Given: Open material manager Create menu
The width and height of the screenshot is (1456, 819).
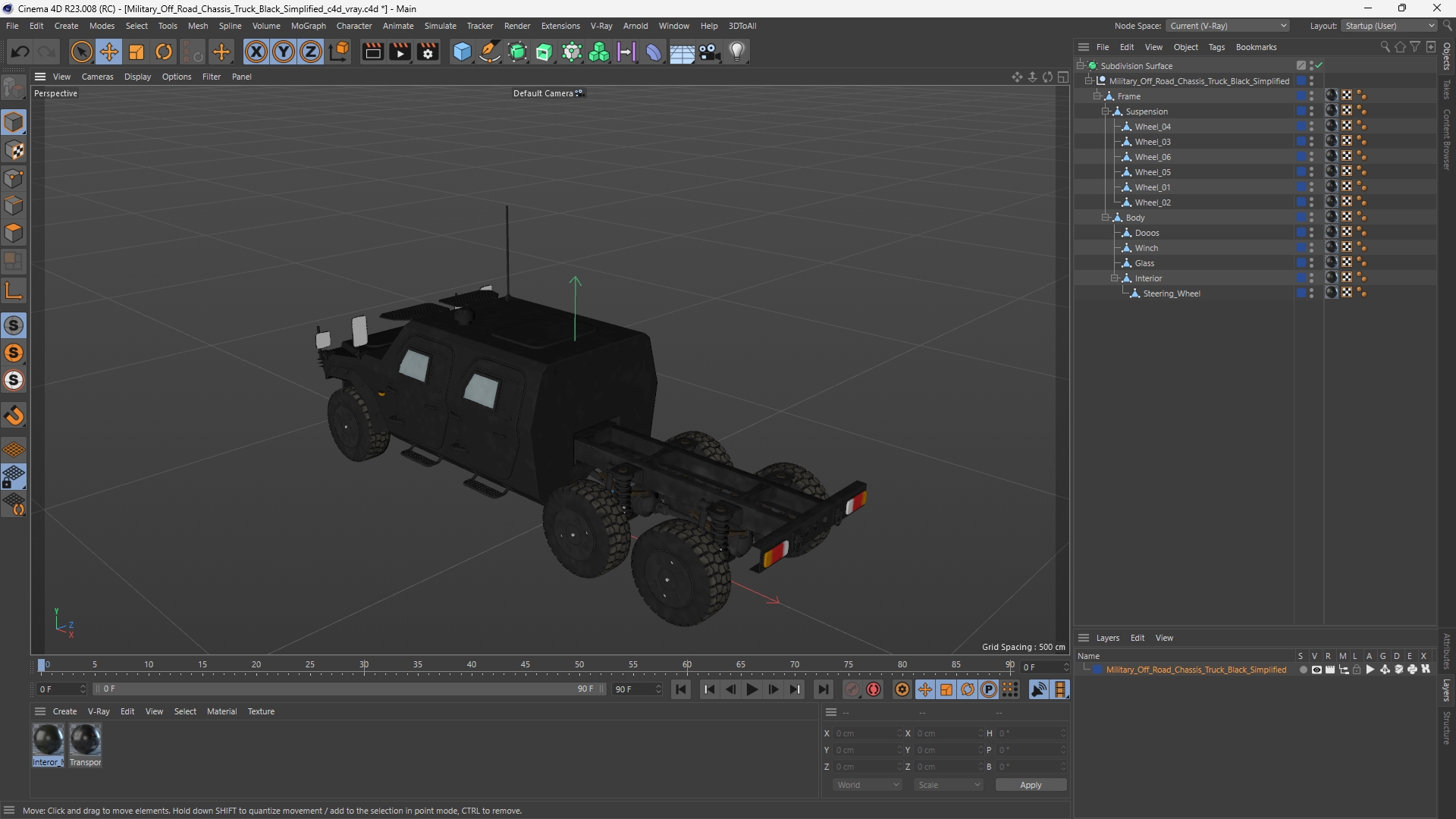Looking at the screenshot, I should [x=64, y=711].
